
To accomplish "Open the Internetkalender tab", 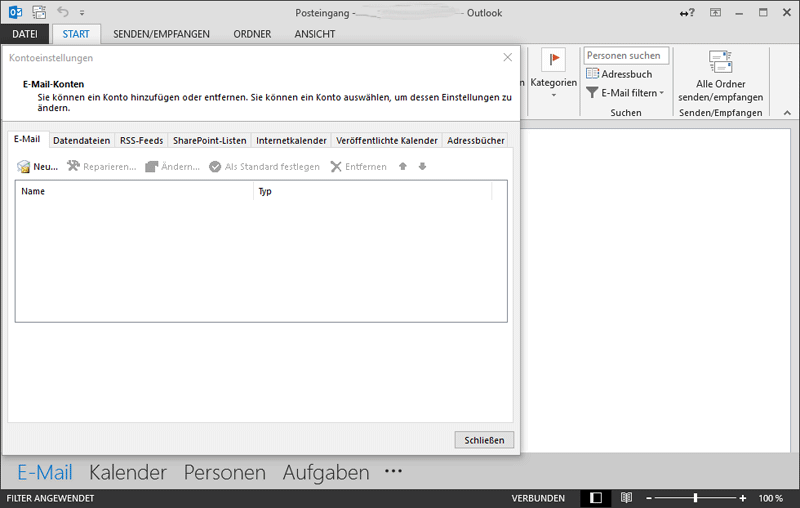I will (291, 141).
